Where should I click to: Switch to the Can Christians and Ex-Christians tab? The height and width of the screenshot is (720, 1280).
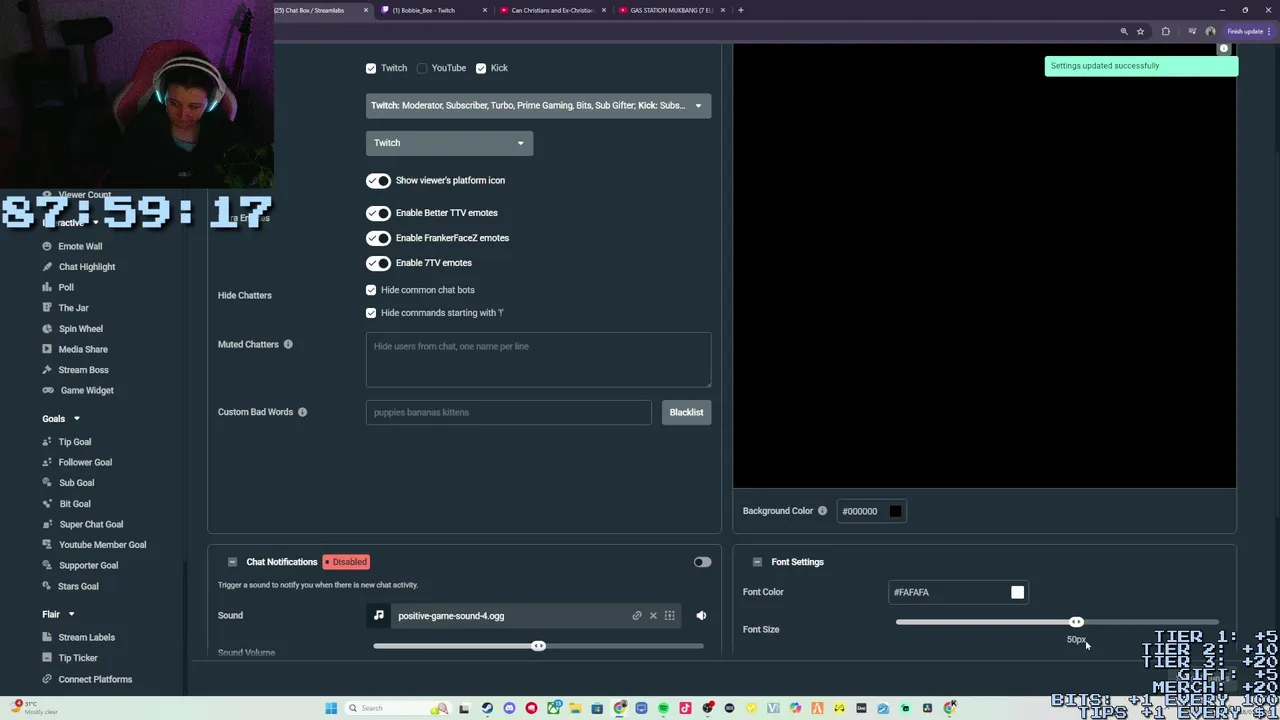click(x=552, y=10)
